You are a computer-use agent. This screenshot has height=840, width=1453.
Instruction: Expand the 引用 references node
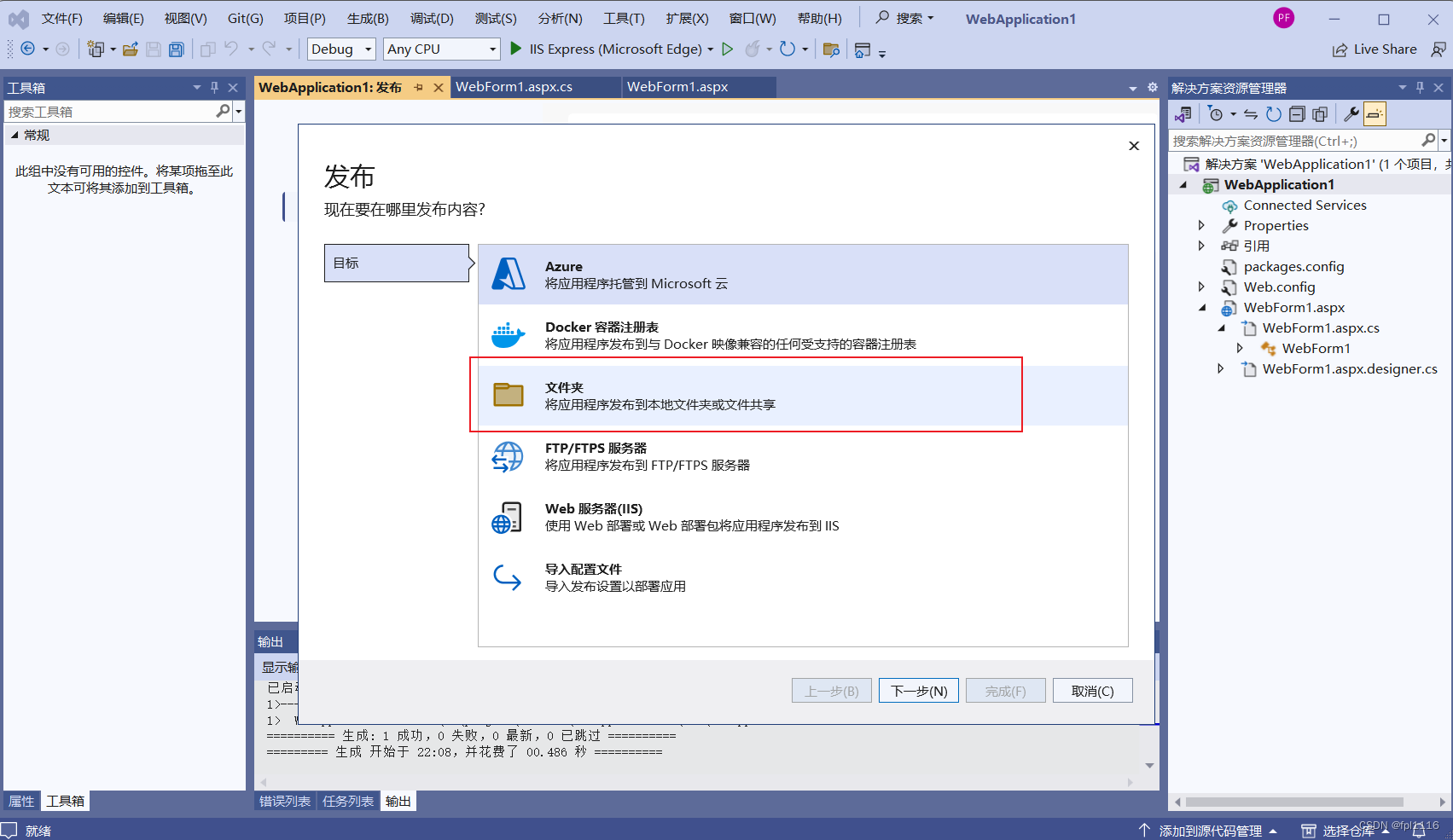(x=1201, y=246)
